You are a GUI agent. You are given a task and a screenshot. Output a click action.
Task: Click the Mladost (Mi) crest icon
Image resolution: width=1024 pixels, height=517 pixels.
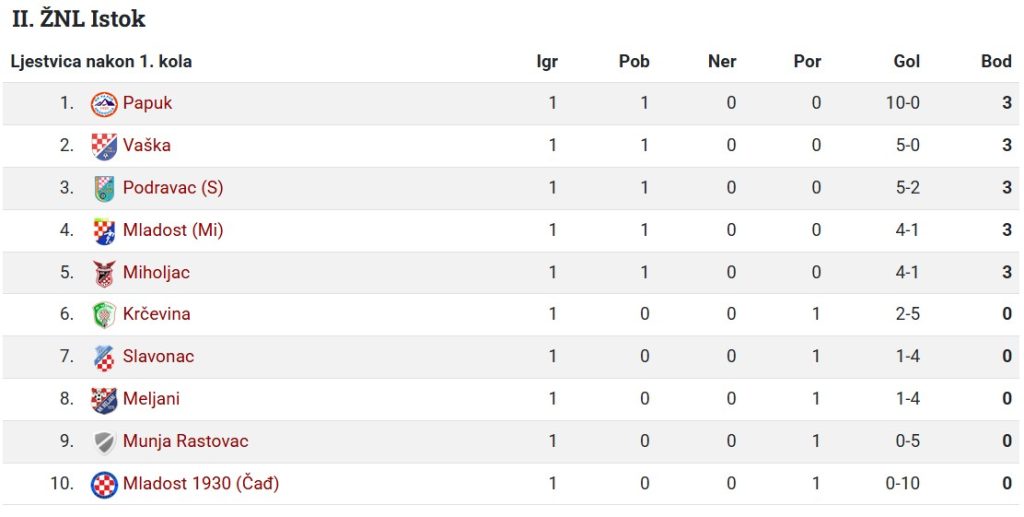[x=104, y=231]
